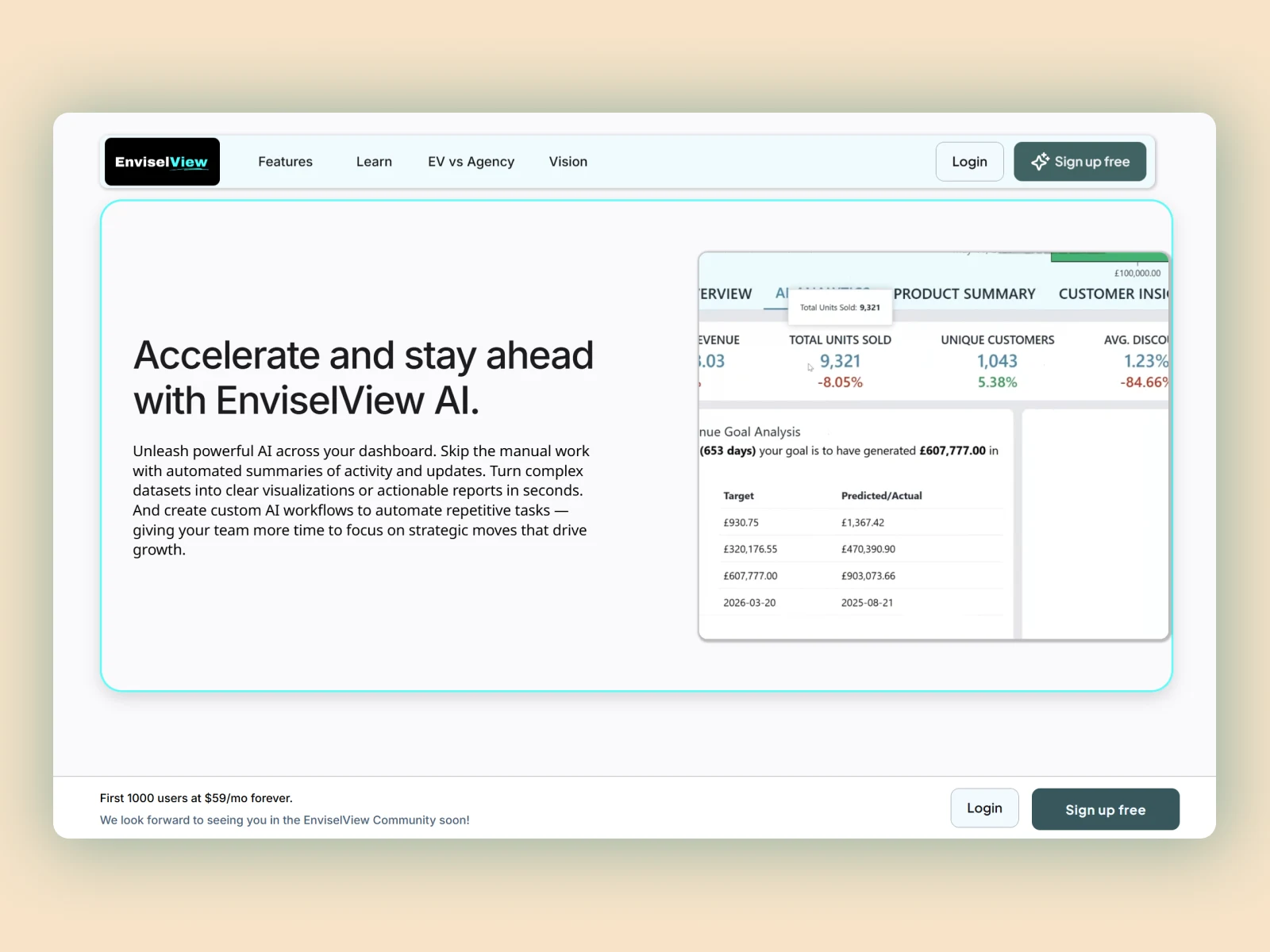Select the PRODUCT SUMMARY tab in dashboard
Screen dimensions: 1270x952
click(x=964, y=294)
